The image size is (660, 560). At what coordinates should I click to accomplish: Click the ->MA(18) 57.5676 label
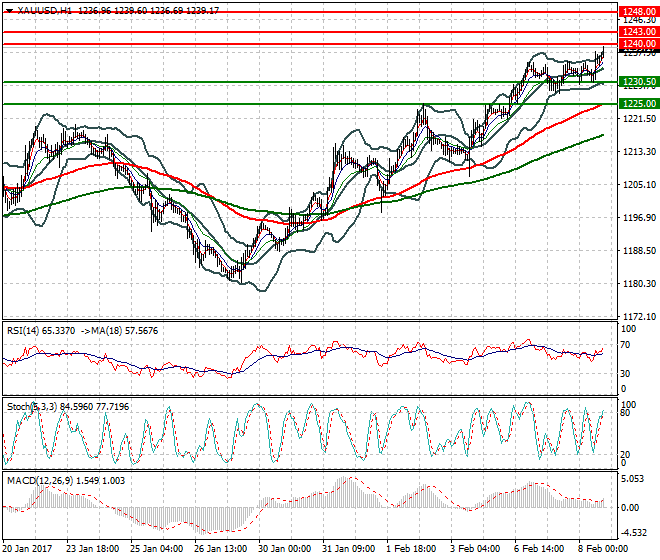pyautogui.click(x=119, y=331)
